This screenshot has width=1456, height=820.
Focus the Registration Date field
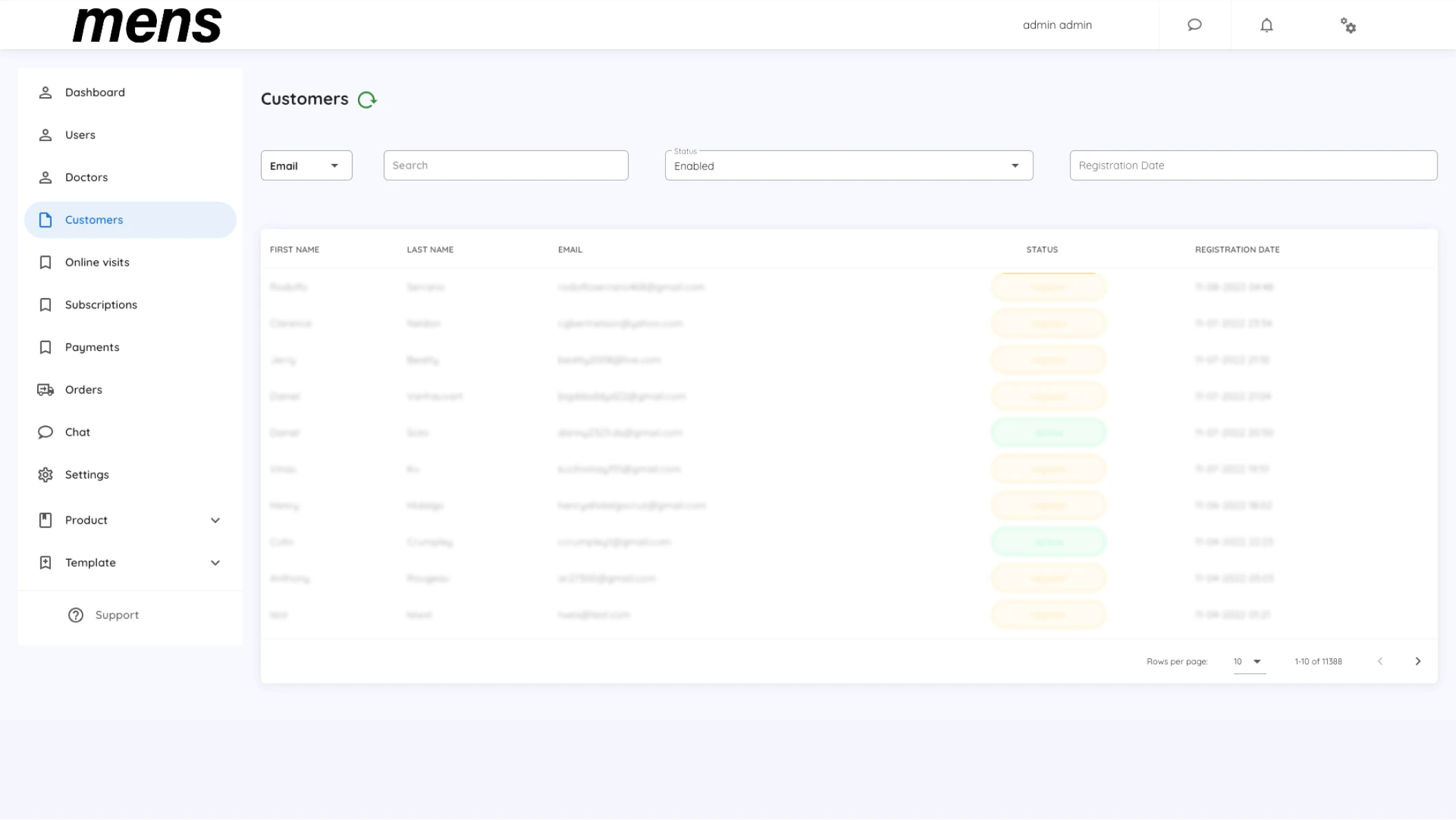(1253, 166)
